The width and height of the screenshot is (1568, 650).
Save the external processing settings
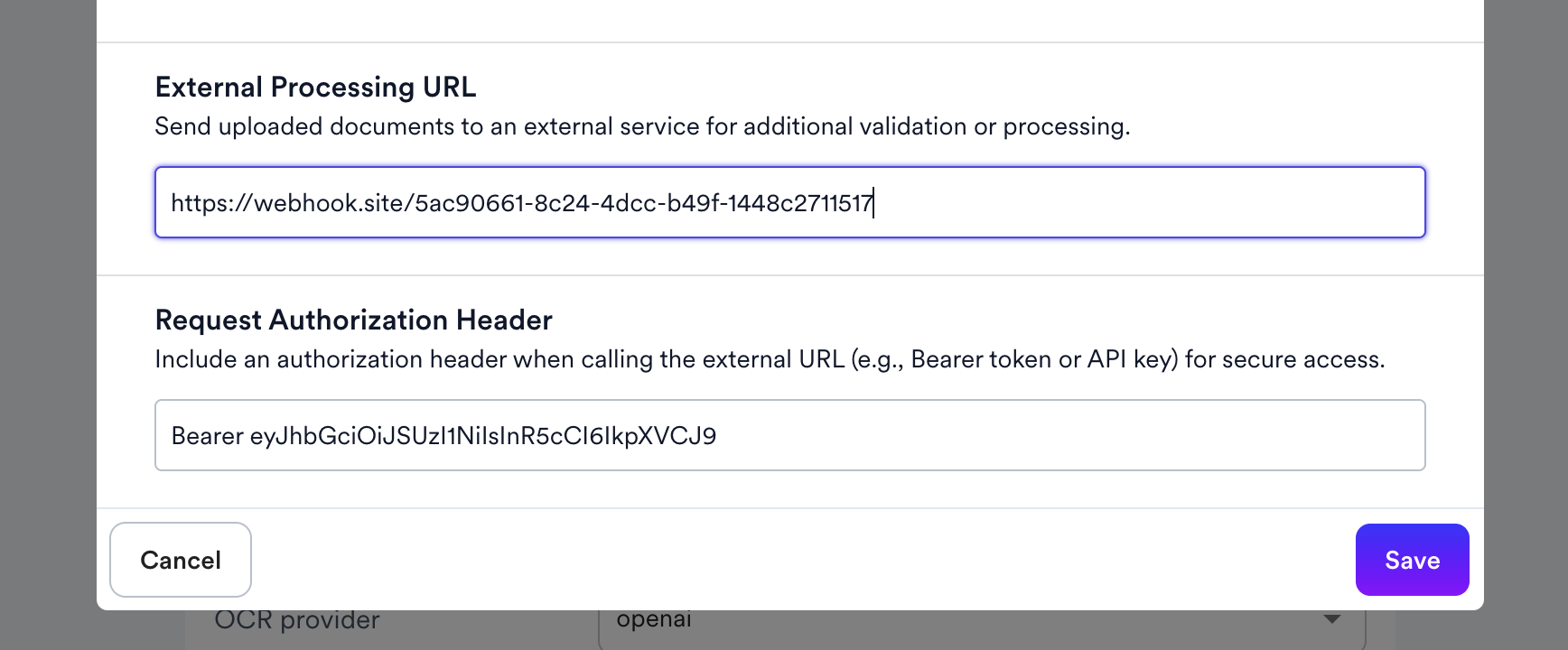pos(1412,560)
